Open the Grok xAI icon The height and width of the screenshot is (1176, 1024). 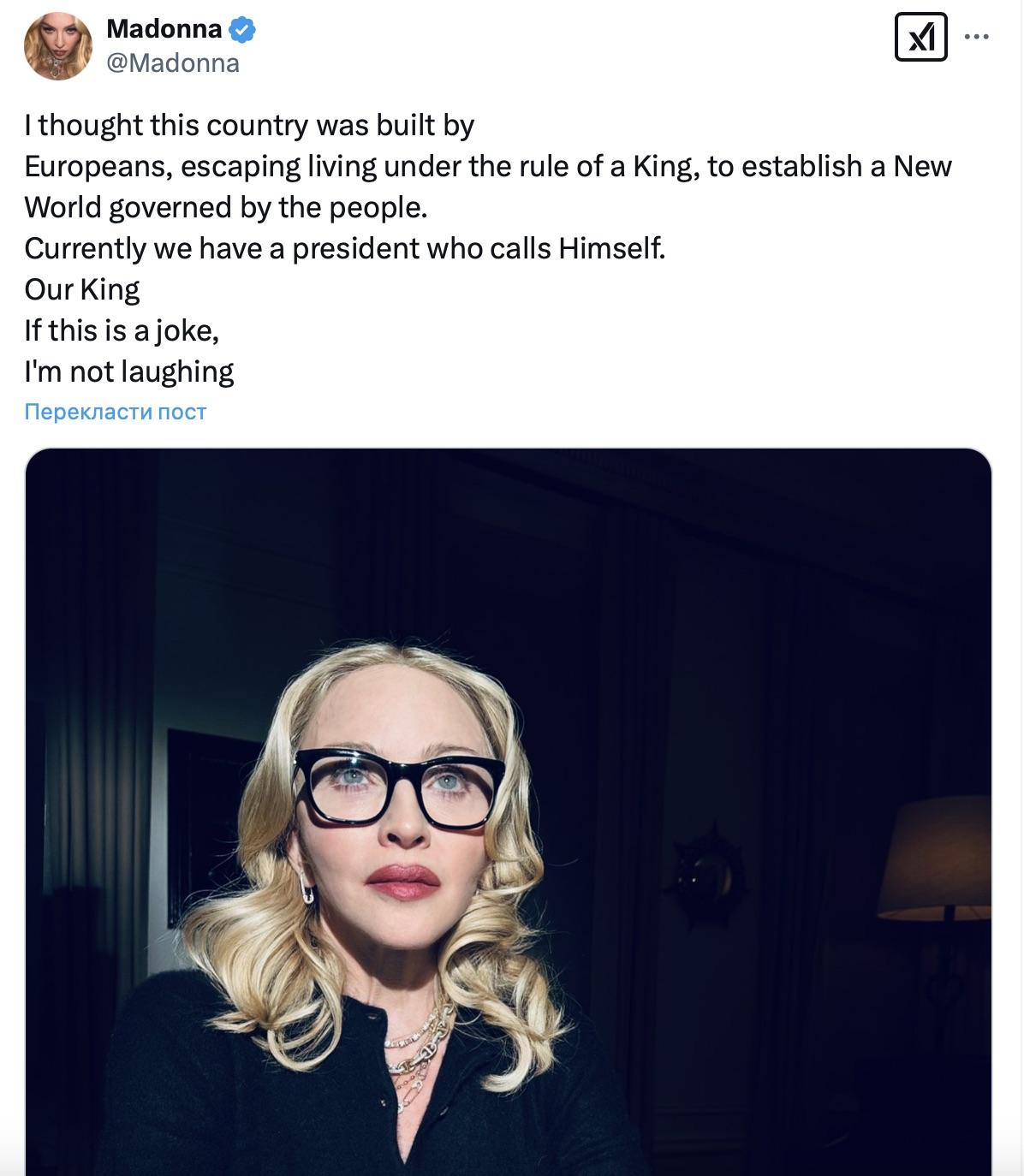pos(920,38)
